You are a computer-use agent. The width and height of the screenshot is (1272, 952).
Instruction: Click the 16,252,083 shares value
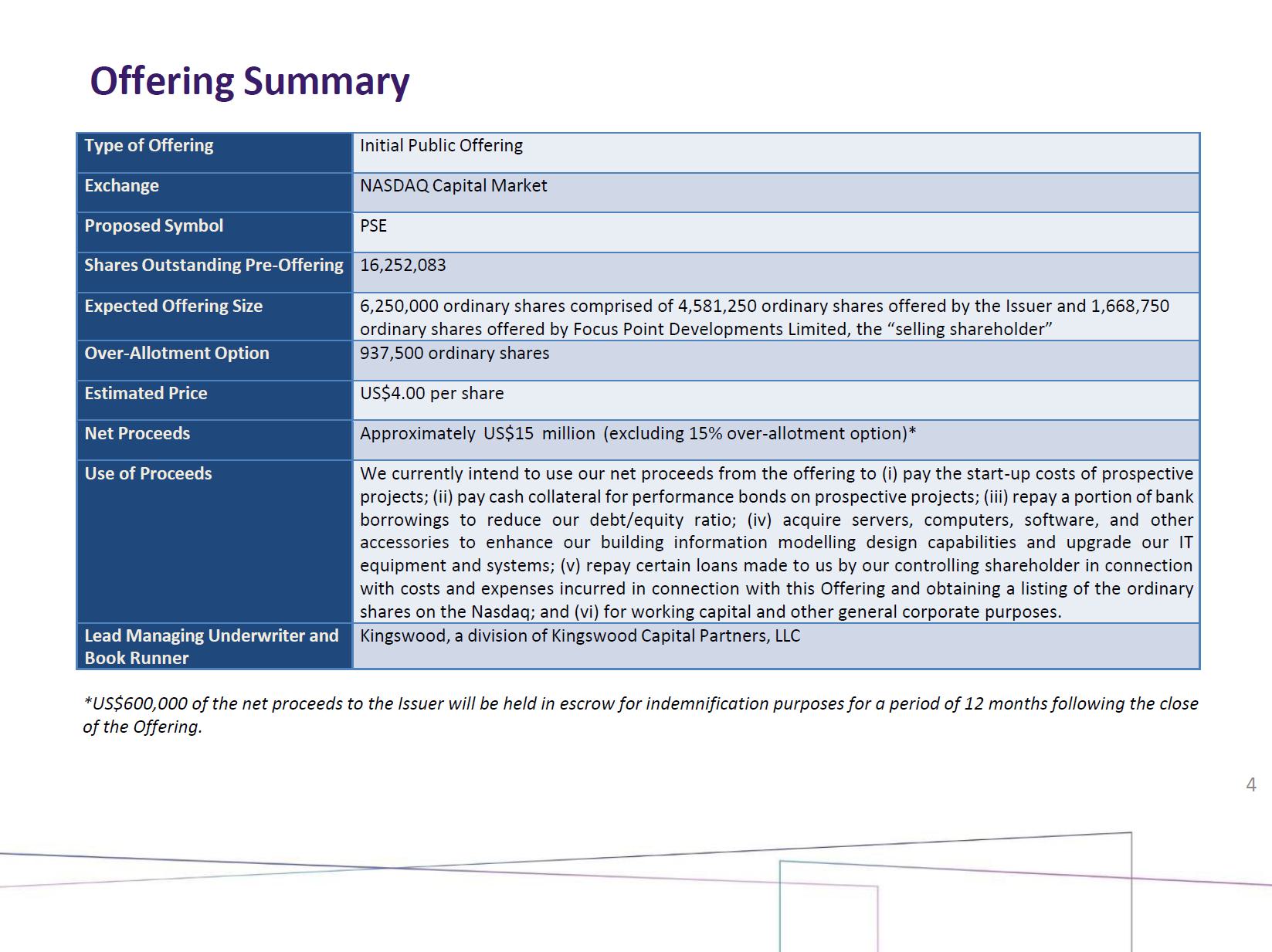(x=403, y=266)
